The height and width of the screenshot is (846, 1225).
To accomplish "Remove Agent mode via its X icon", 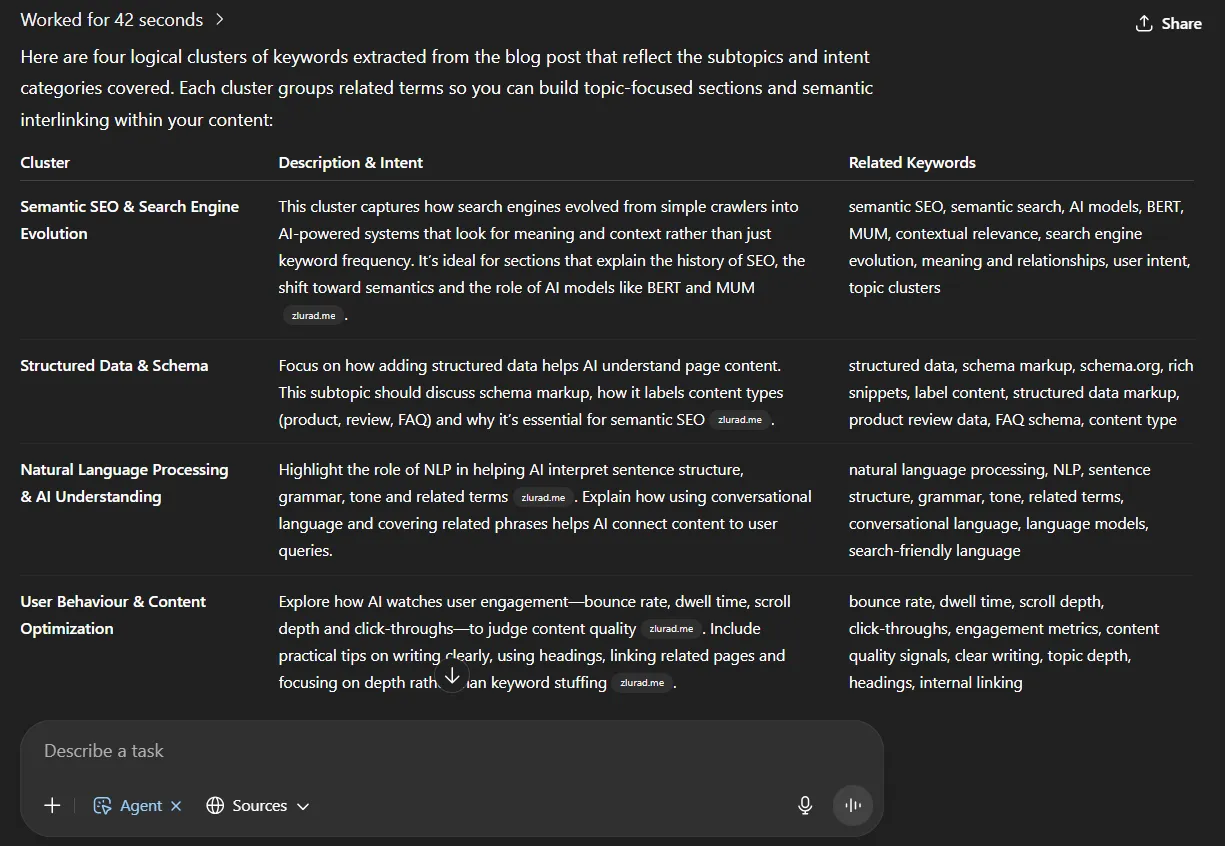I will tap(176, 805).
